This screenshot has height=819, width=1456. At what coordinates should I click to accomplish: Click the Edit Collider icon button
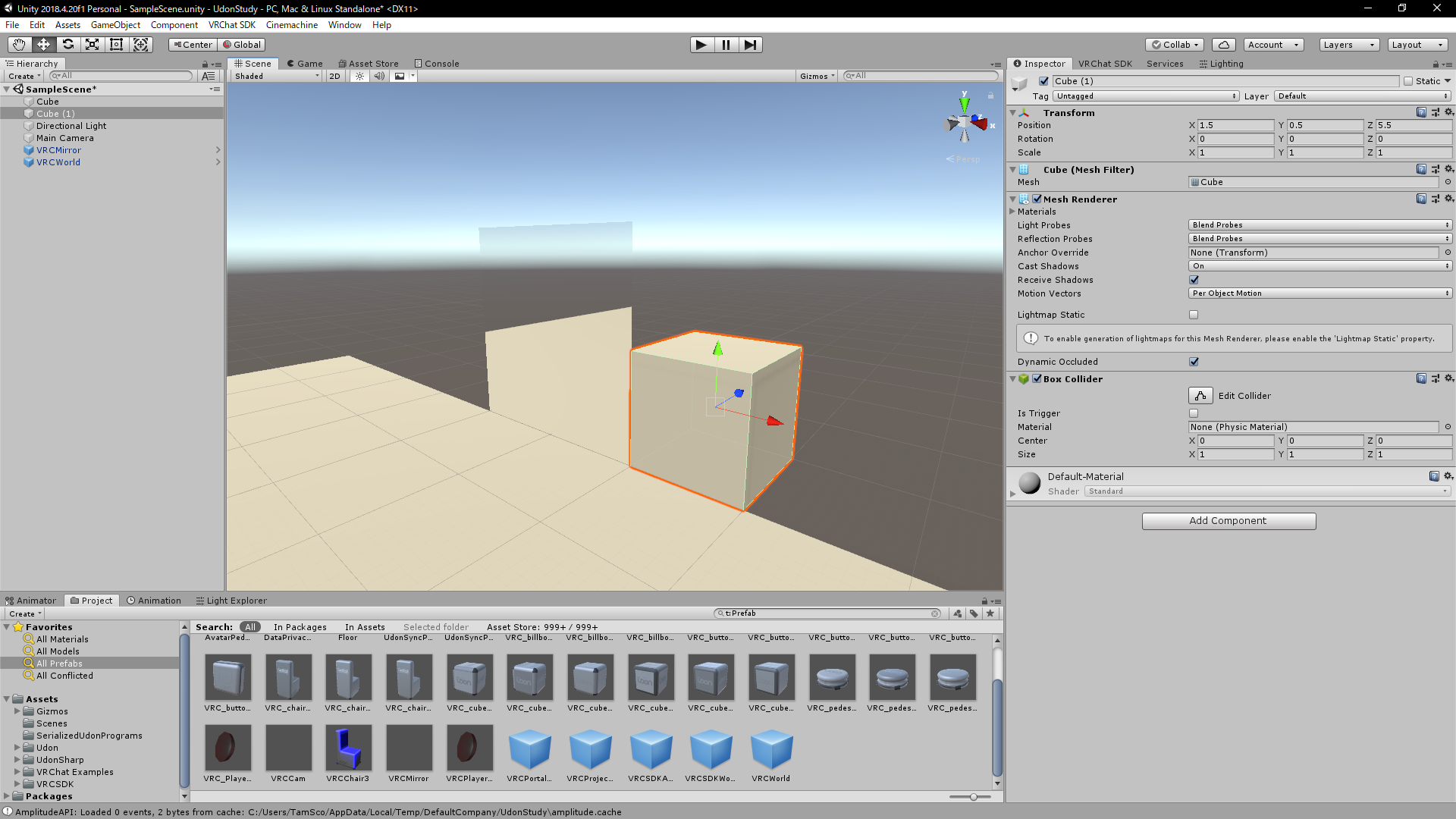[1200, 396]
